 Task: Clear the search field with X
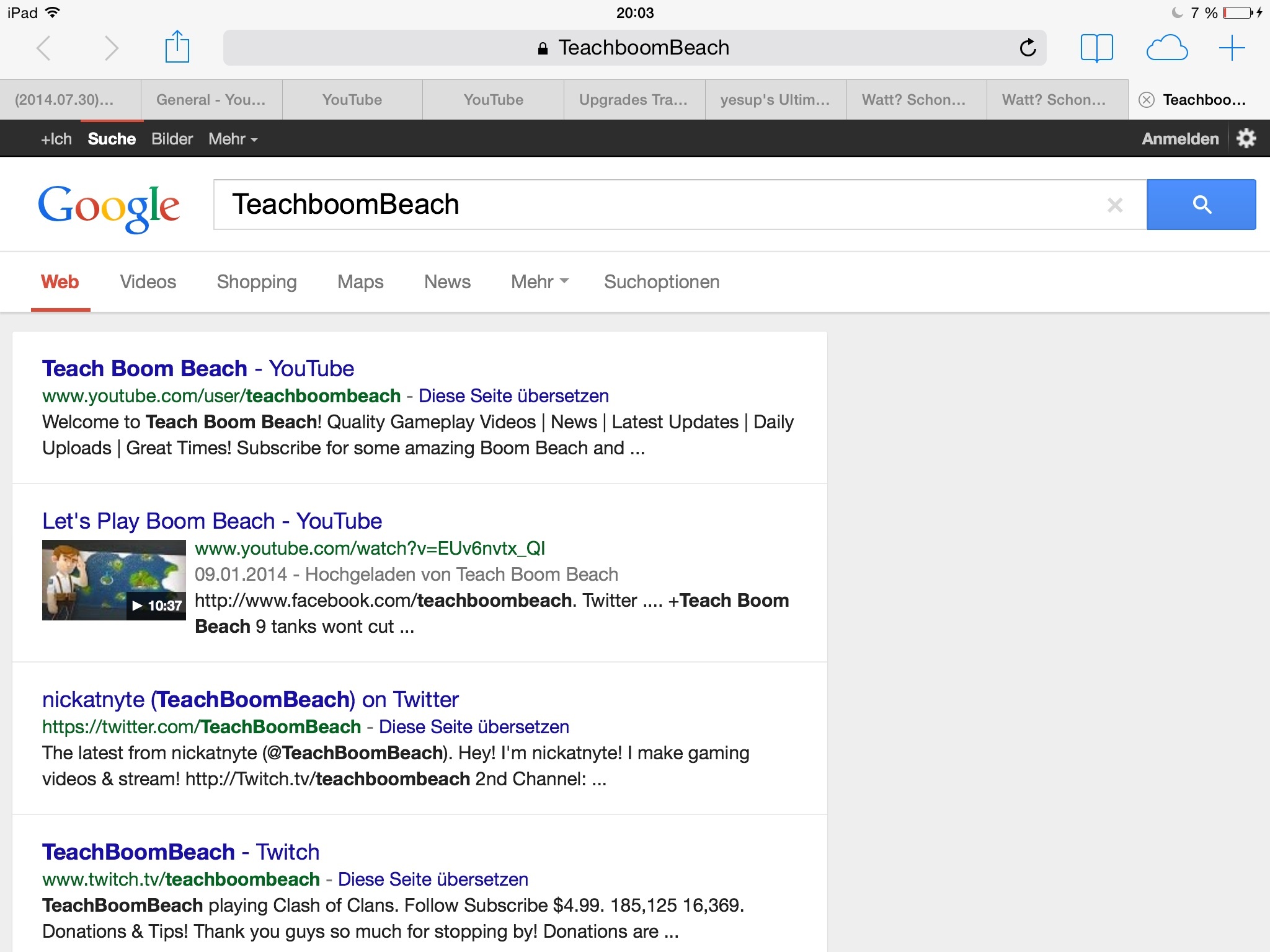click(x=1114, y=205)
